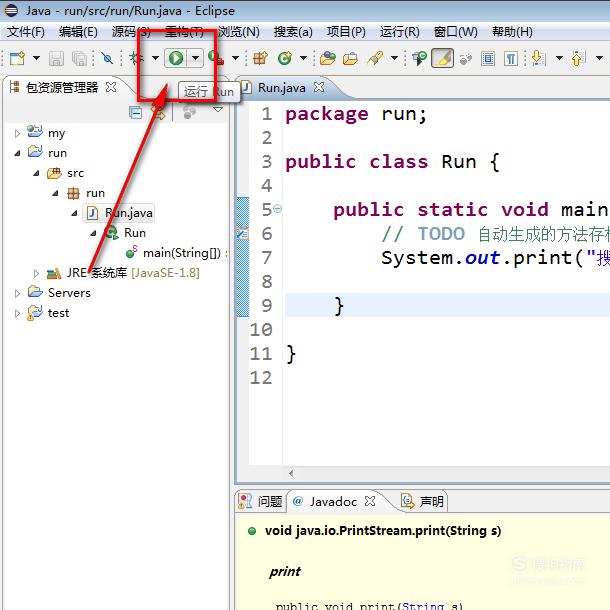The width and height of the screenshot is (610, 610).
Task: Open the 运行(R) menu
Action: click(x=400, y=32)
